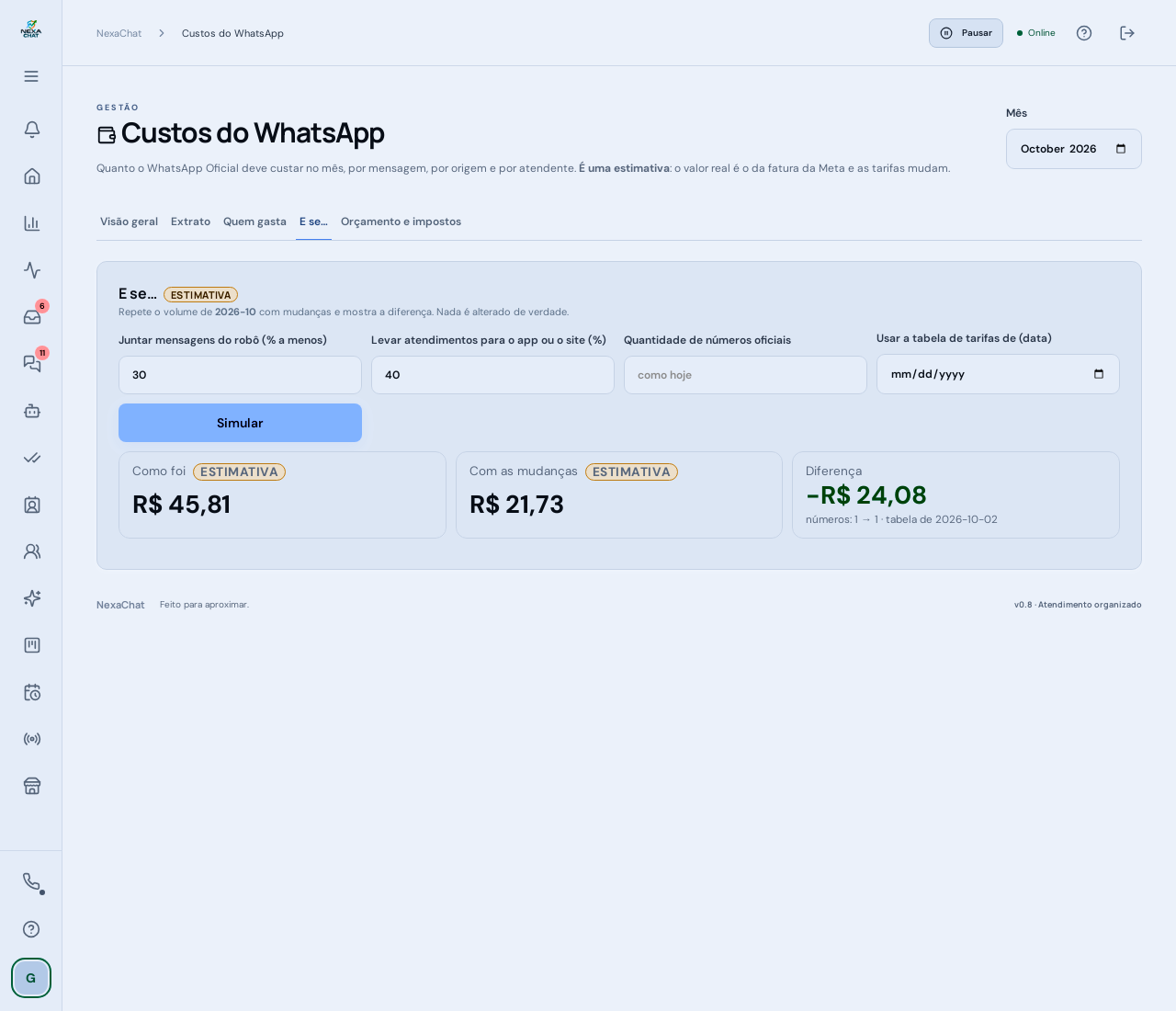Click the Quantidade de números oficiais field
The image size is (1176, 1011).
click(745, 375)
